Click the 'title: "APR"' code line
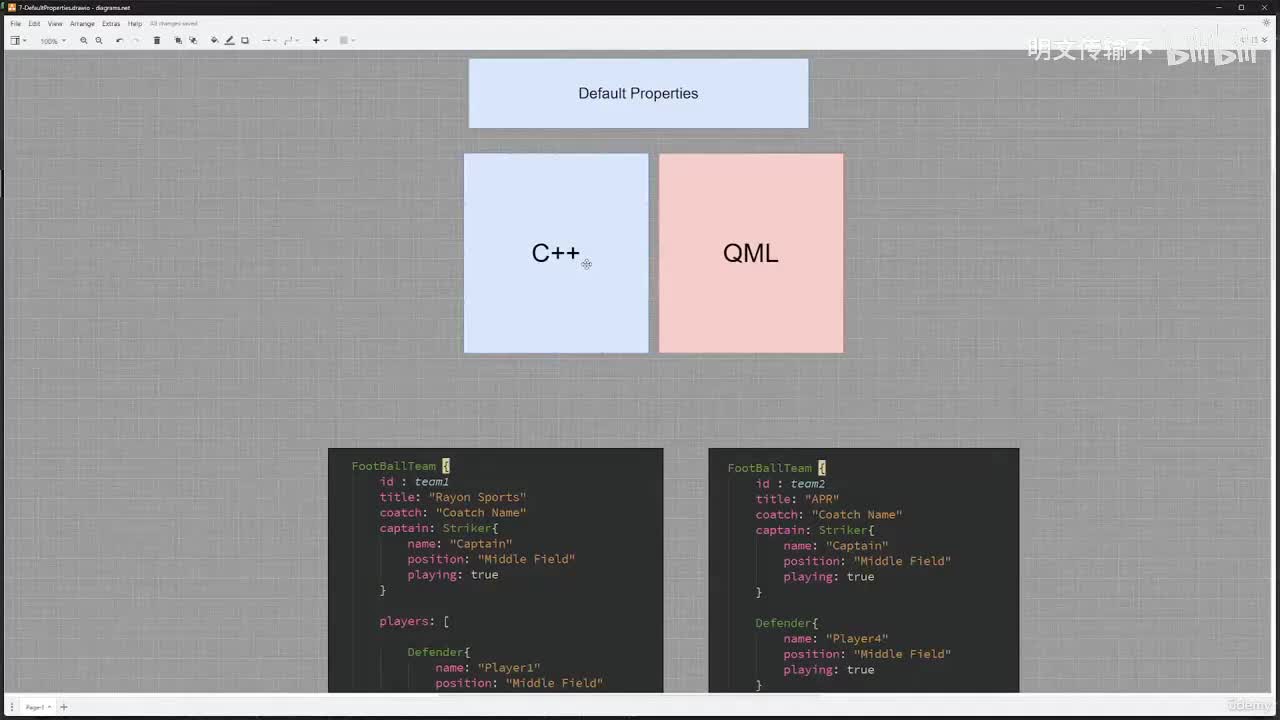Viewport: 1280px width, 720px height. tap(797, 499)
